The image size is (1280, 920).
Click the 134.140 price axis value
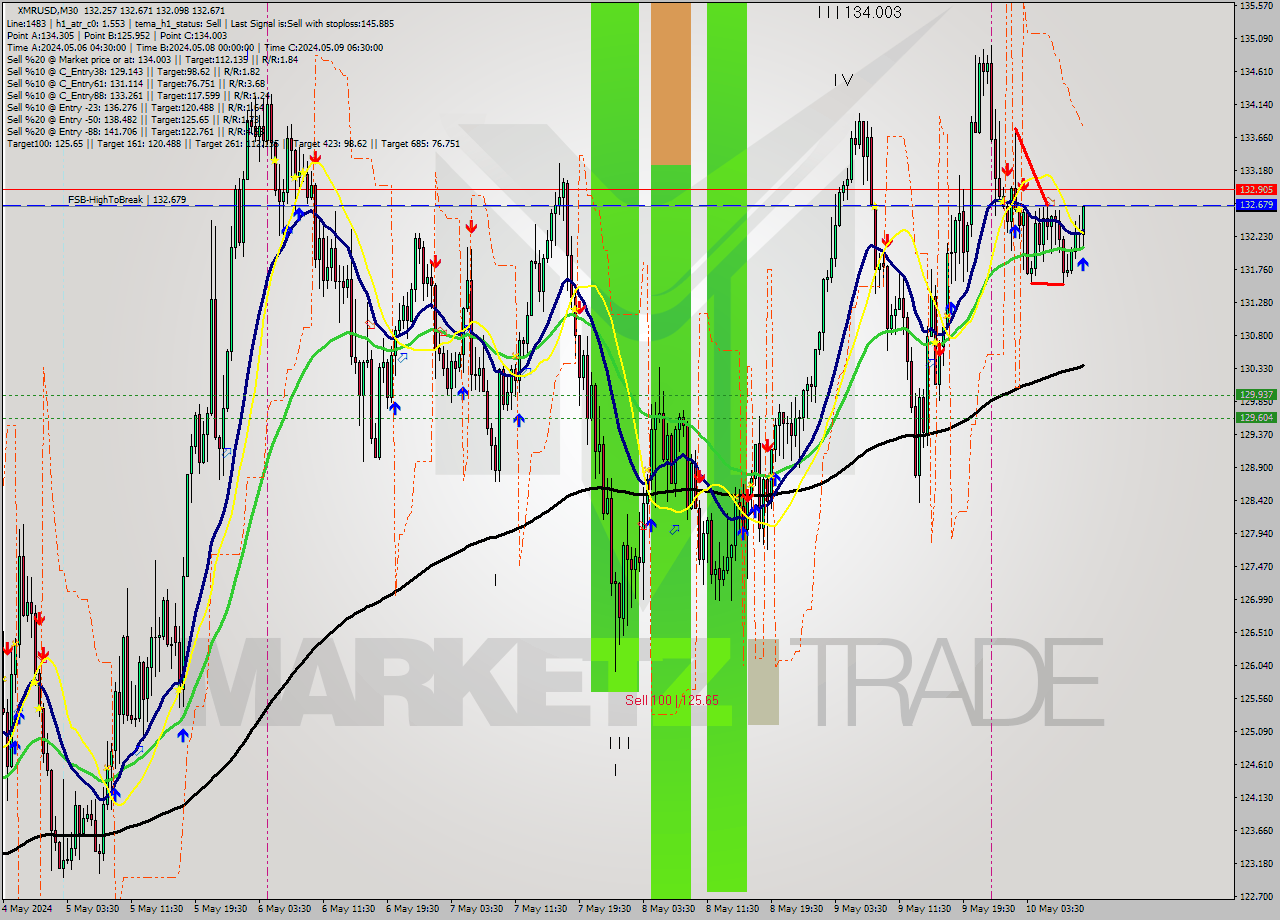(1256, 105)
